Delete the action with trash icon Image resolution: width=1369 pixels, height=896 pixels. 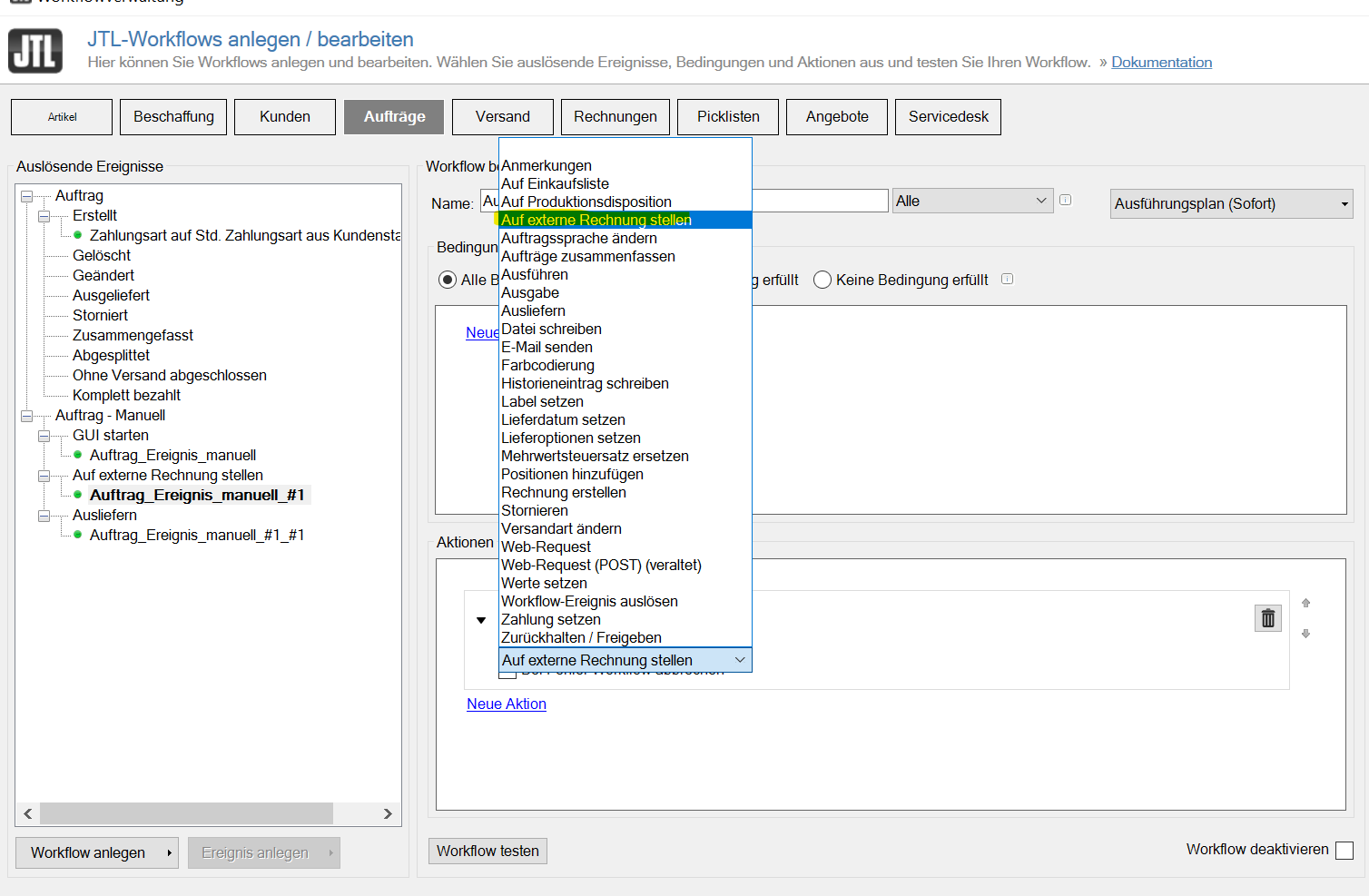coord(1268,618)
